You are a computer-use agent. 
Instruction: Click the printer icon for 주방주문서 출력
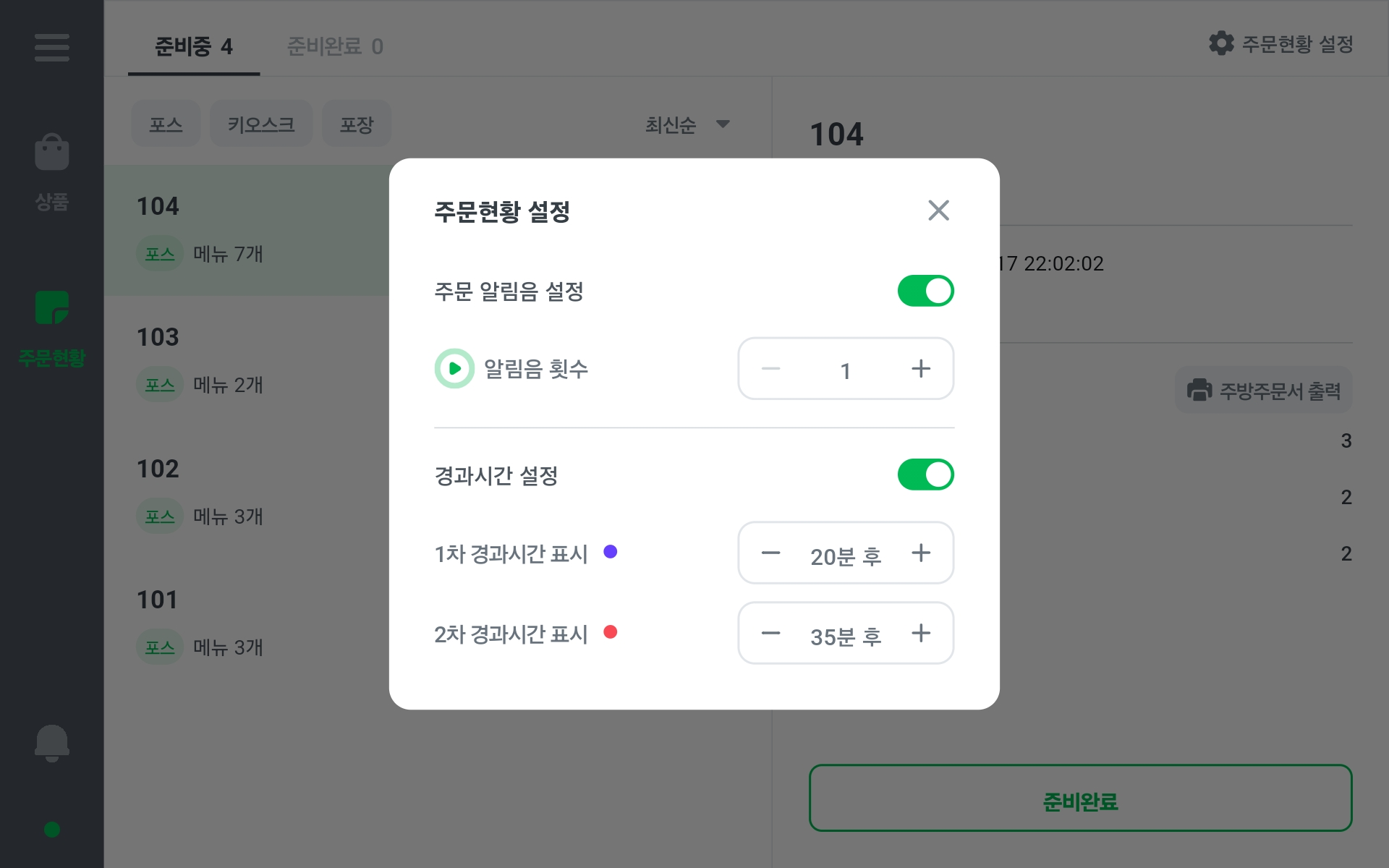(1199, 390)
